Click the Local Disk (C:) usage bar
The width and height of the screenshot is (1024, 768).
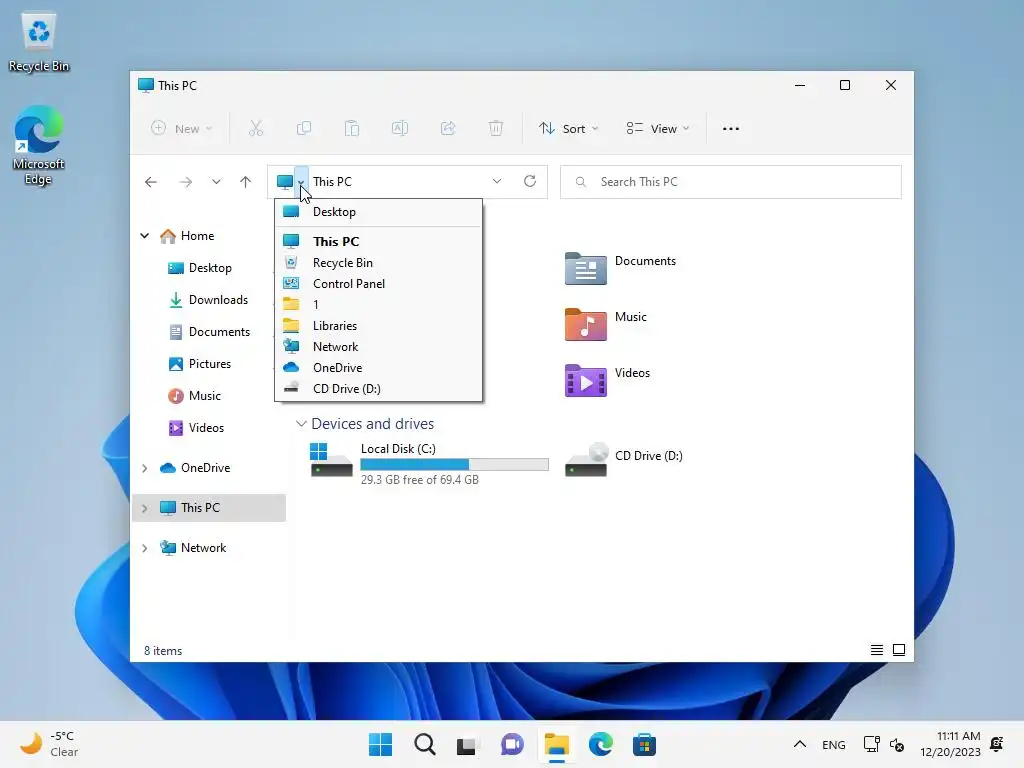[x=455, y=464]
